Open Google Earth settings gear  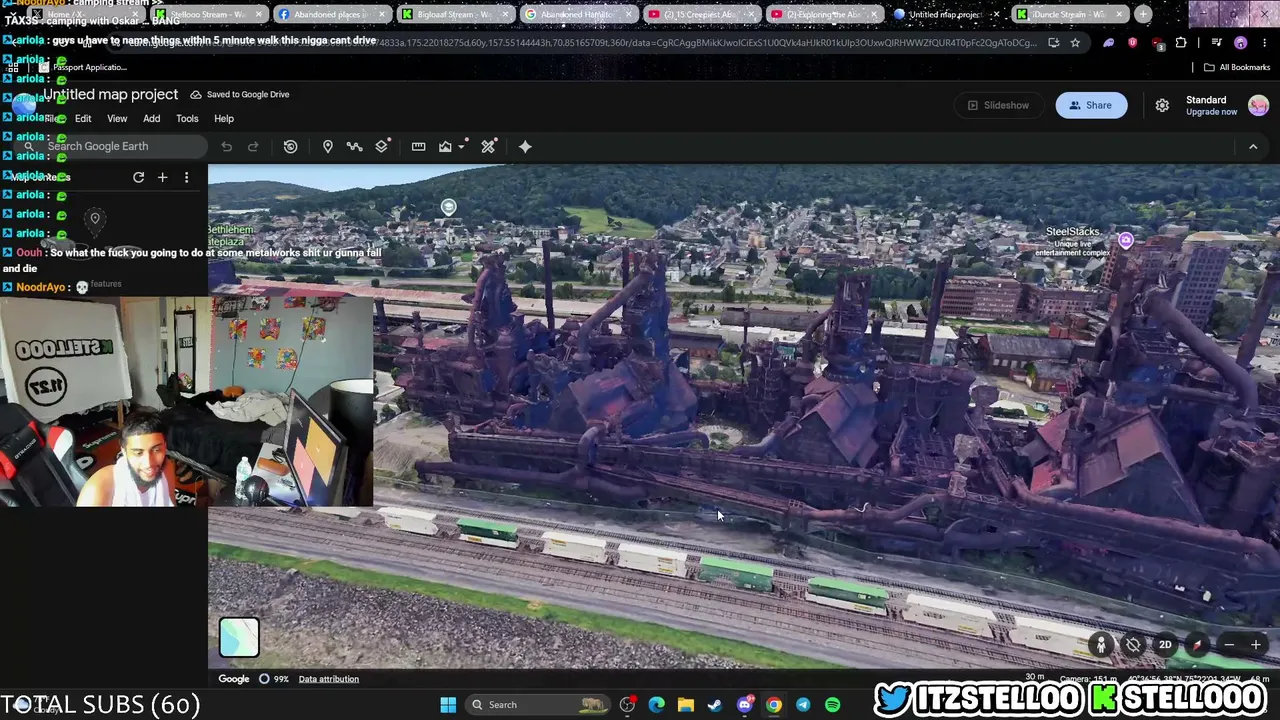[x=1162, y=105]
